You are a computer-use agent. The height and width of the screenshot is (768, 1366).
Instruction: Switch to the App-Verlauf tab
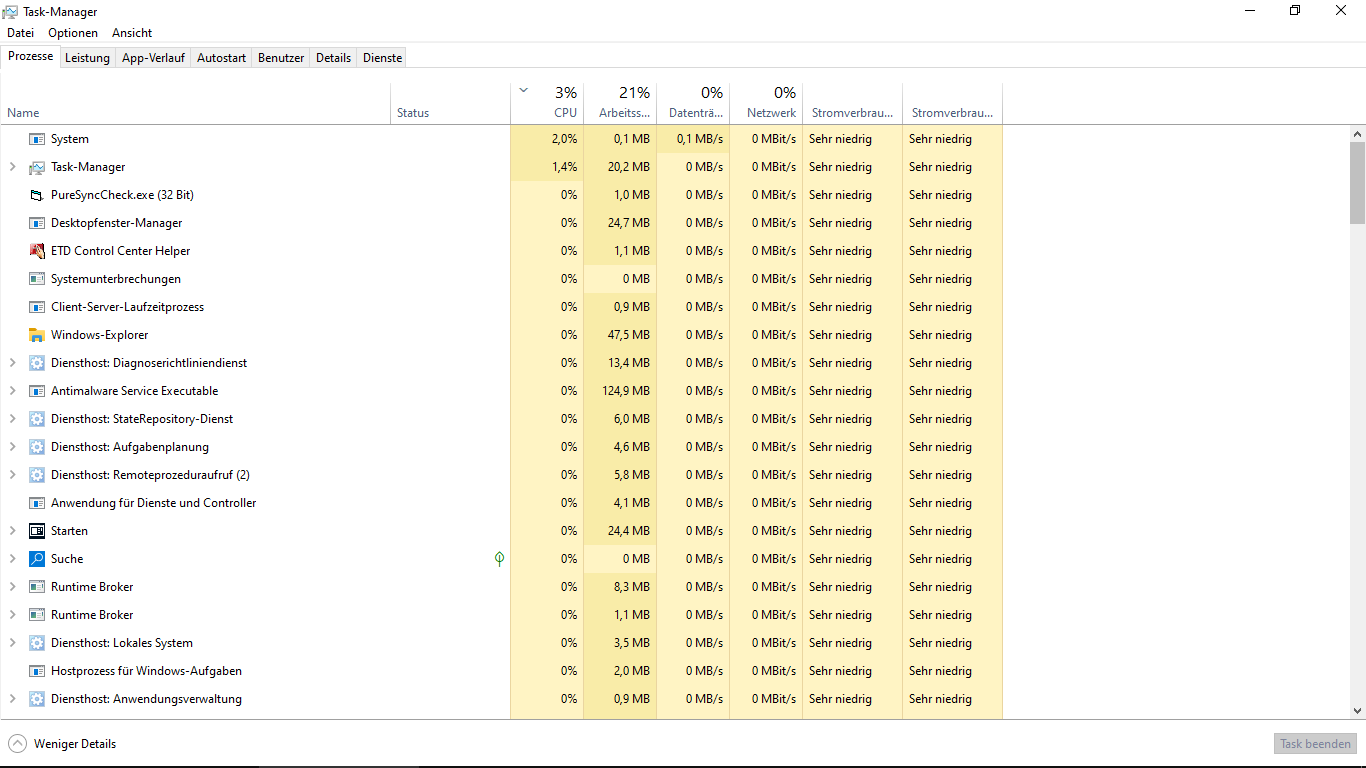coord(153,58)
